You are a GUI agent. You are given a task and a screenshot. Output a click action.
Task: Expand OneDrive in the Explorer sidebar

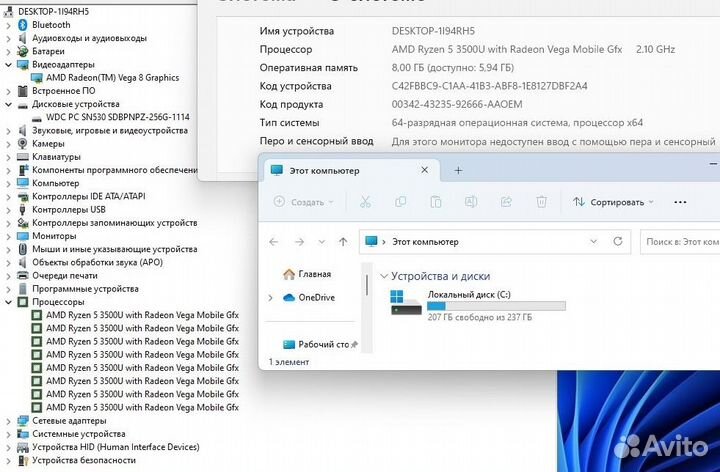coord(270,298)
